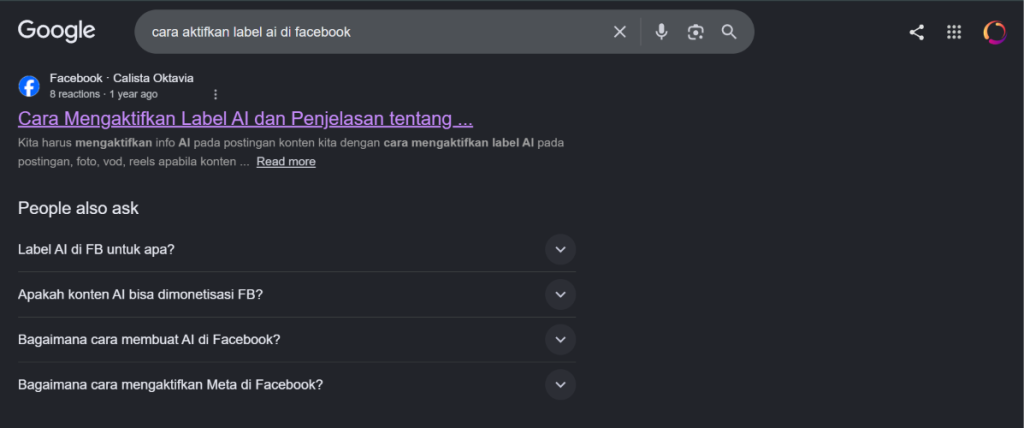1024x428 pixels.
Task: Click the "Read more" link
Action: 286,161
